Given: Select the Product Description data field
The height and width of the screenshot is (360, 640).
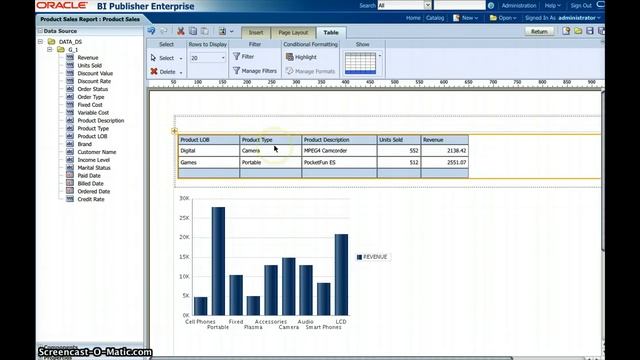Looking at the screenshot, I should click(101, 120).
